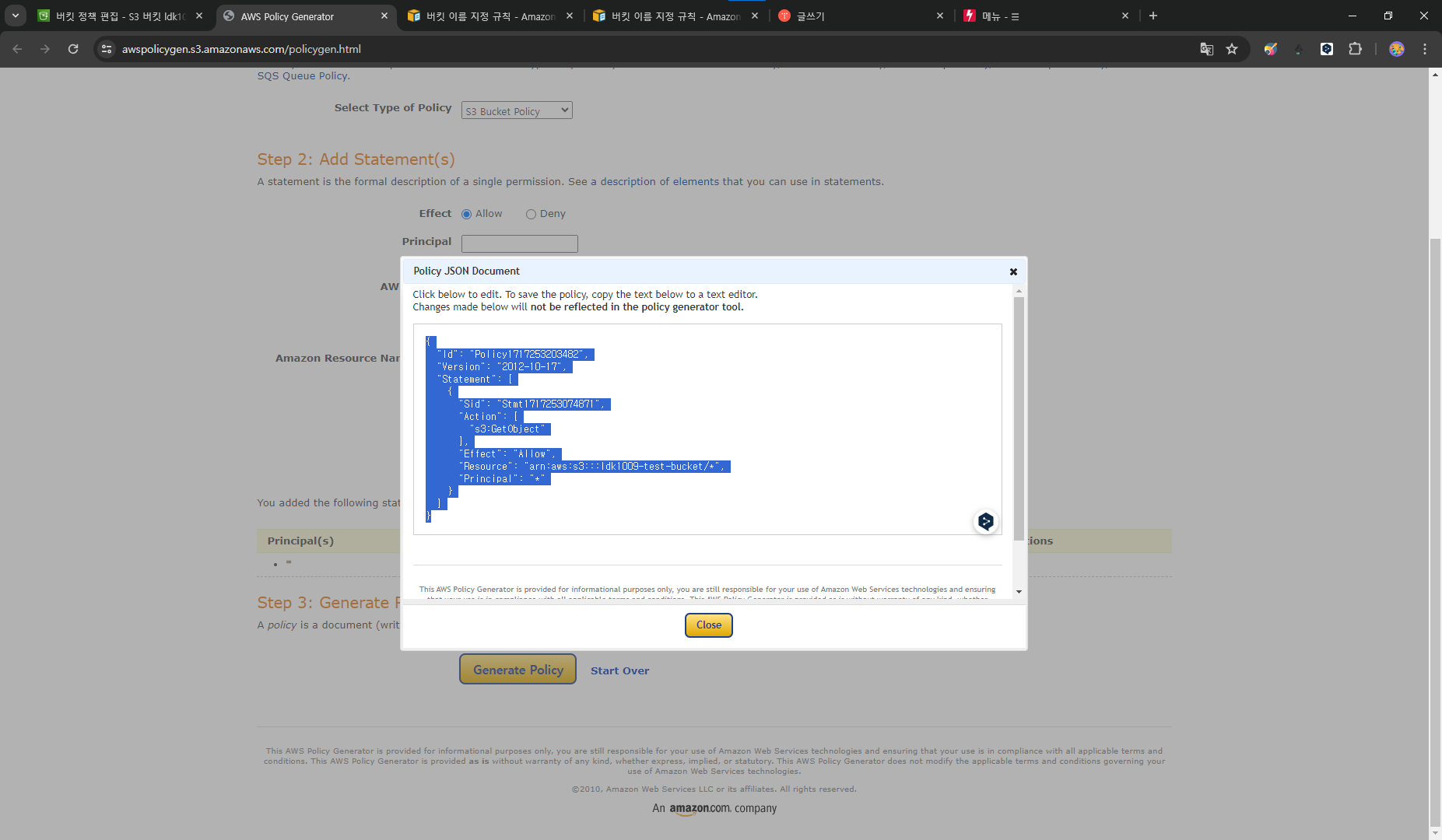This screenshot has width=1442, height=840.
Task: Bookmark this page with star icon
Action: coord(1232,49)
